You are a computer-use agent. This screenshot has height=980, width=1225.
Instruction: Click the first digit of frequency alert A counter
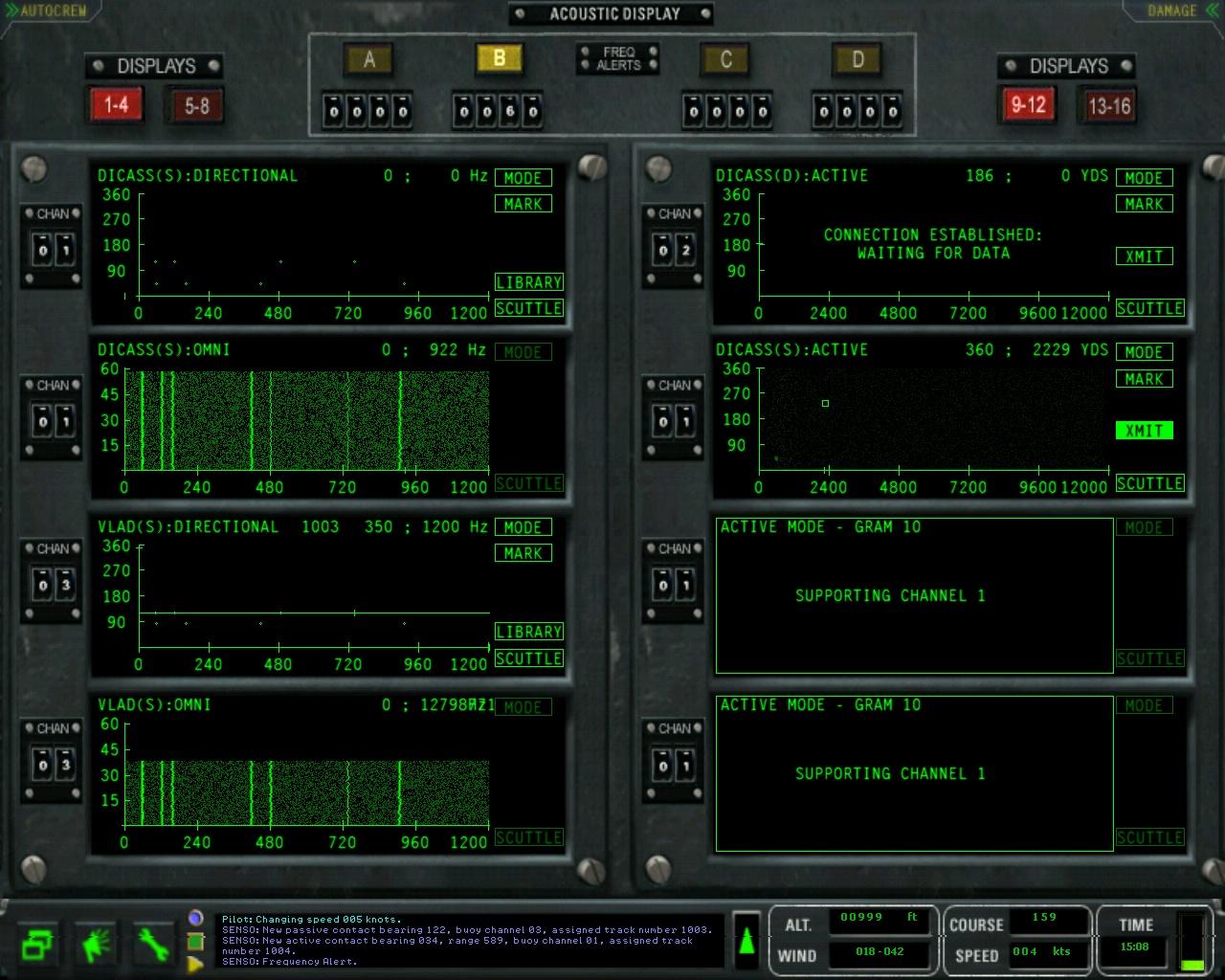coord(333,111)
